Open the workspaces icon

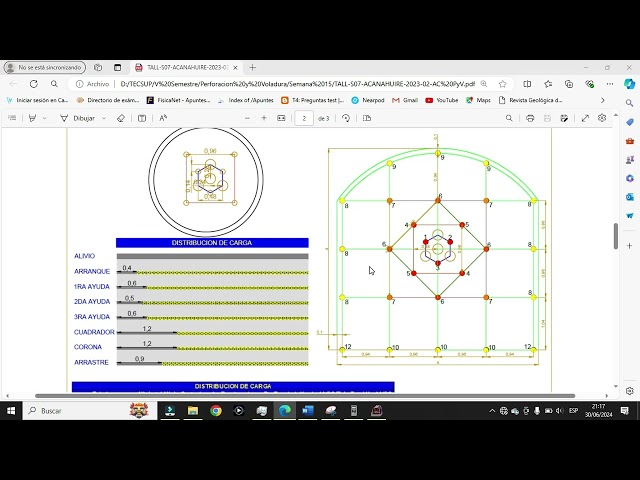coord(98,67)
